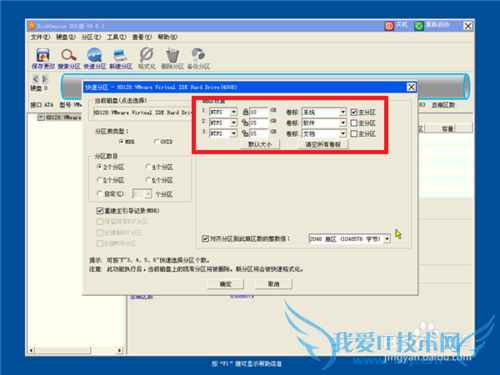Toggle the lock icon for partition 2 size
This screenshot has height=375, width=500.
coord(245,123)
